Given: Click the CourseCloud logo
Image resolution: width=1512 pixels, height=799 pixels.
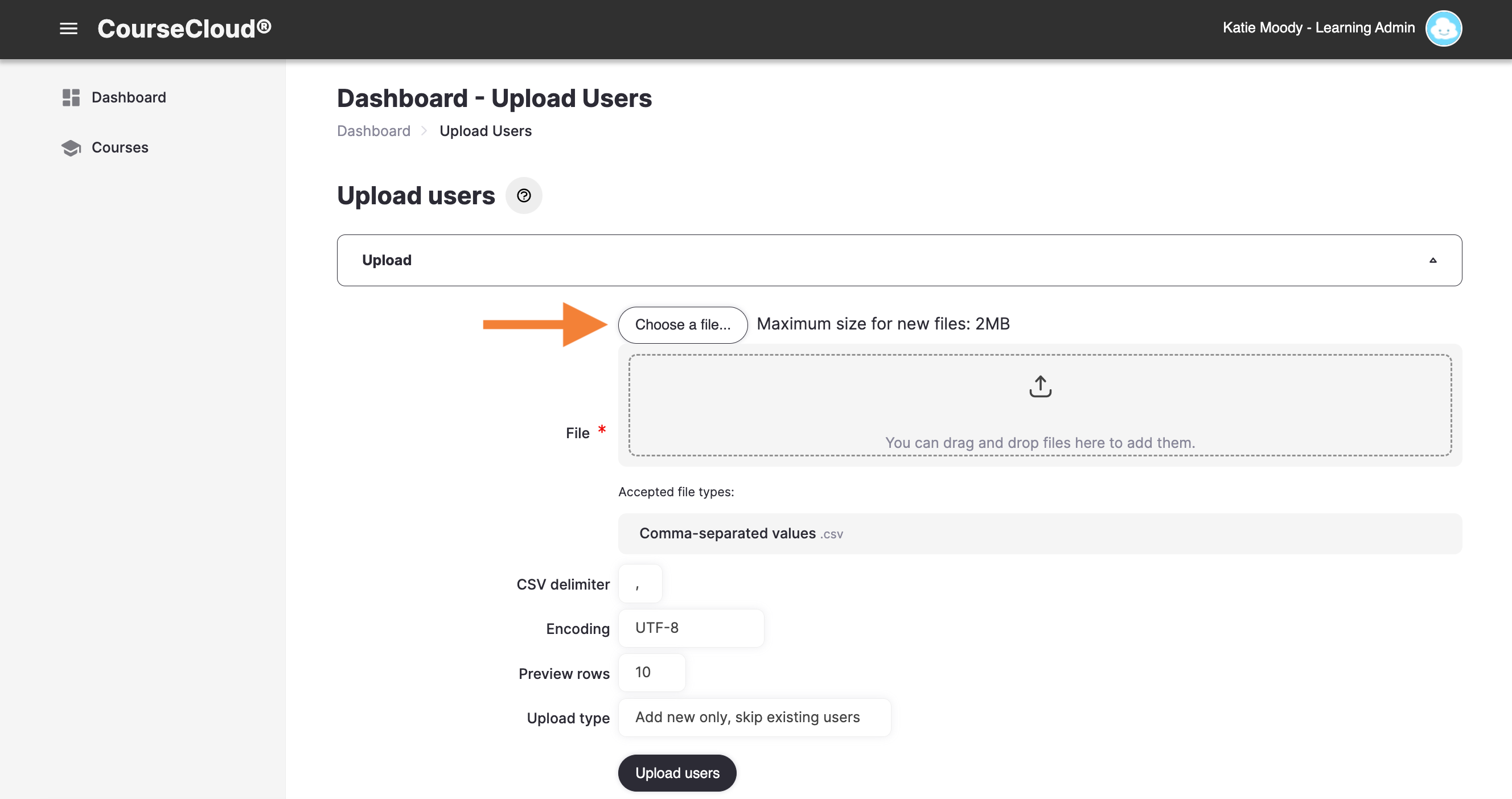Looking at the screenshot, I should click(184, 28).
